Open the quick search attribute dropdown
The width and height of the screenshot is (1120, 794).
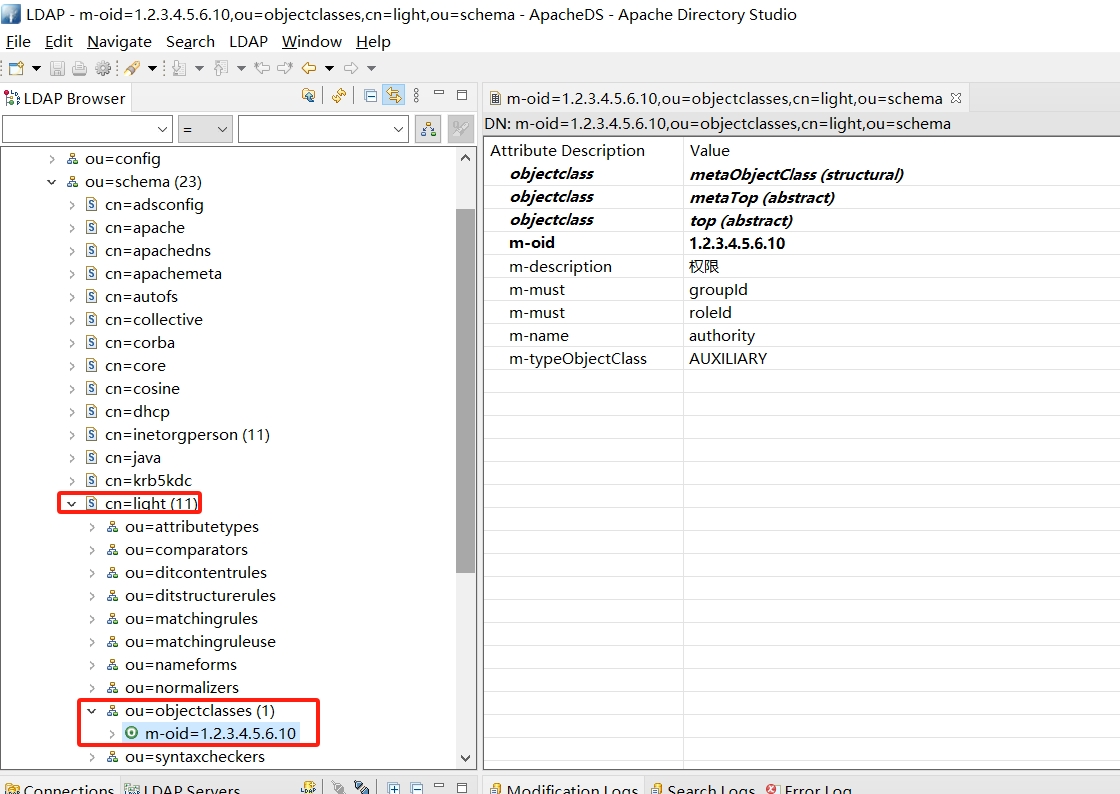point(164,129)
